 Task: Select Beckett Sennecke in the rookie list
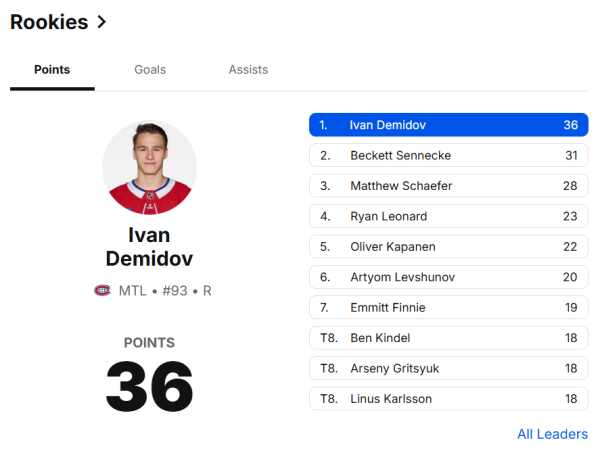coord(448,156)
